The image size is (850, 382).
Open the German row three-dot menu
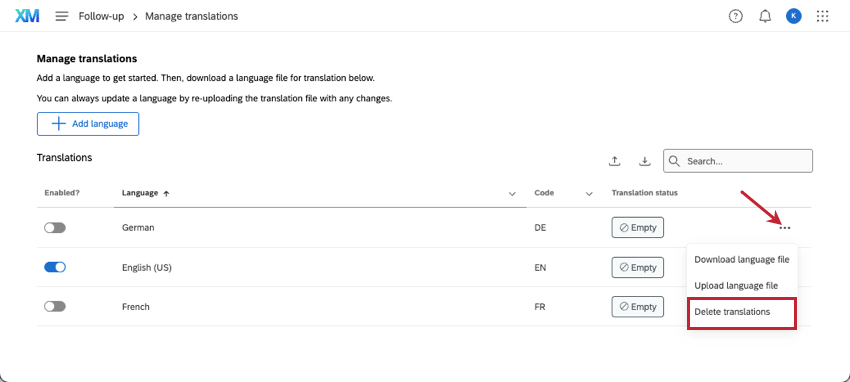(784, 228)
